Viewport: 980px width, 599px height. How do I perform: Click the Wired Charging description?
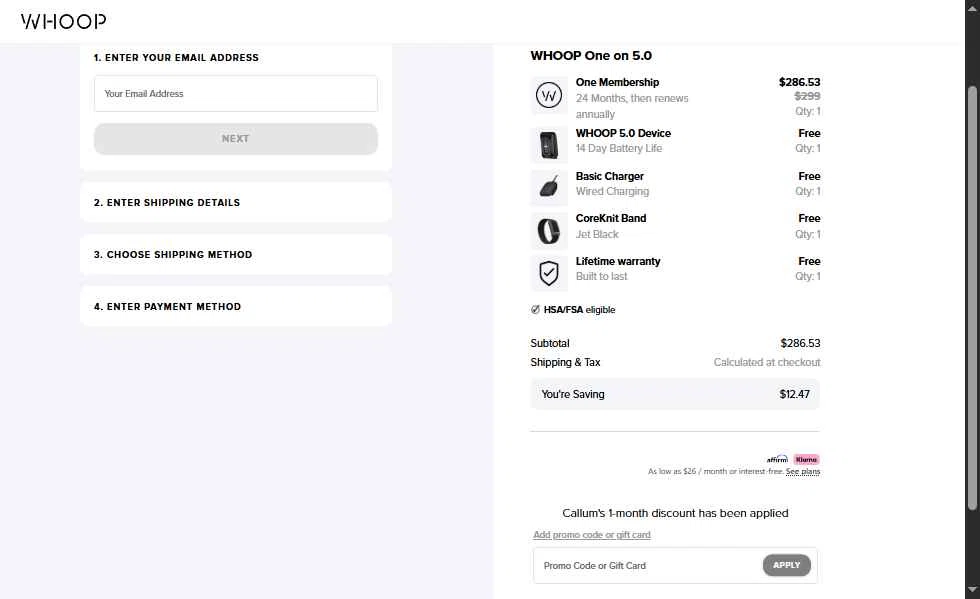click(612, 191)
